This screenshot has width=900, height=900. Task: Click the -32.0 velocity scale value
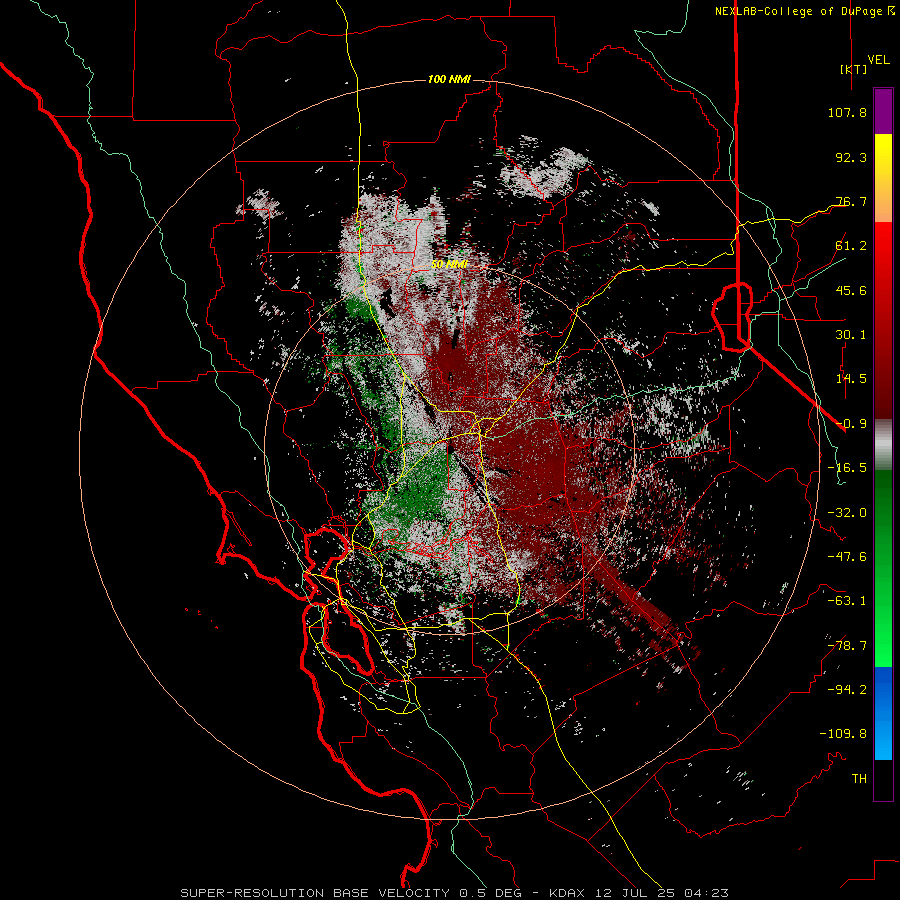(847, 513)
